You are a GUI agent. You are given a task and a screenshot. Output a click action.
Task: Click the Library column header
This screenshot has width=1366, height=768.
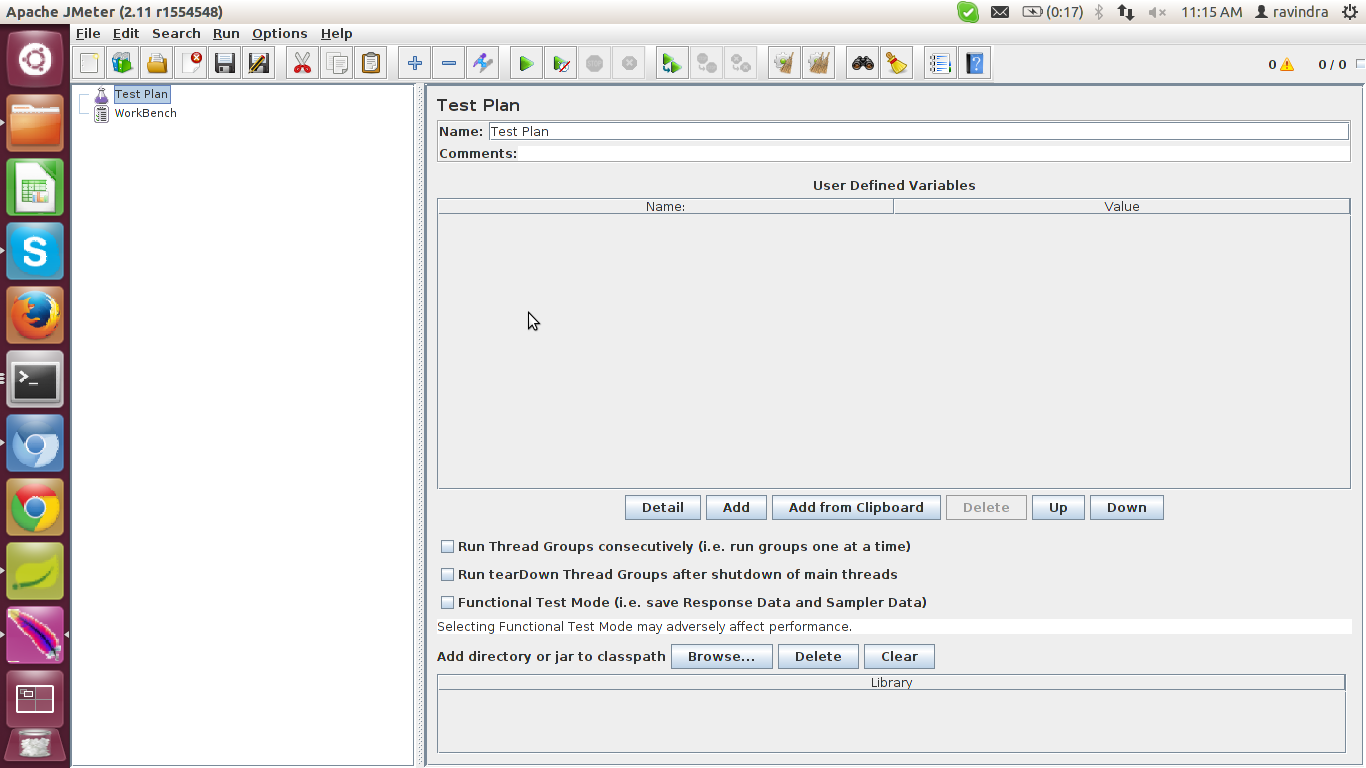pyautogui.click(x=891, y=682)
